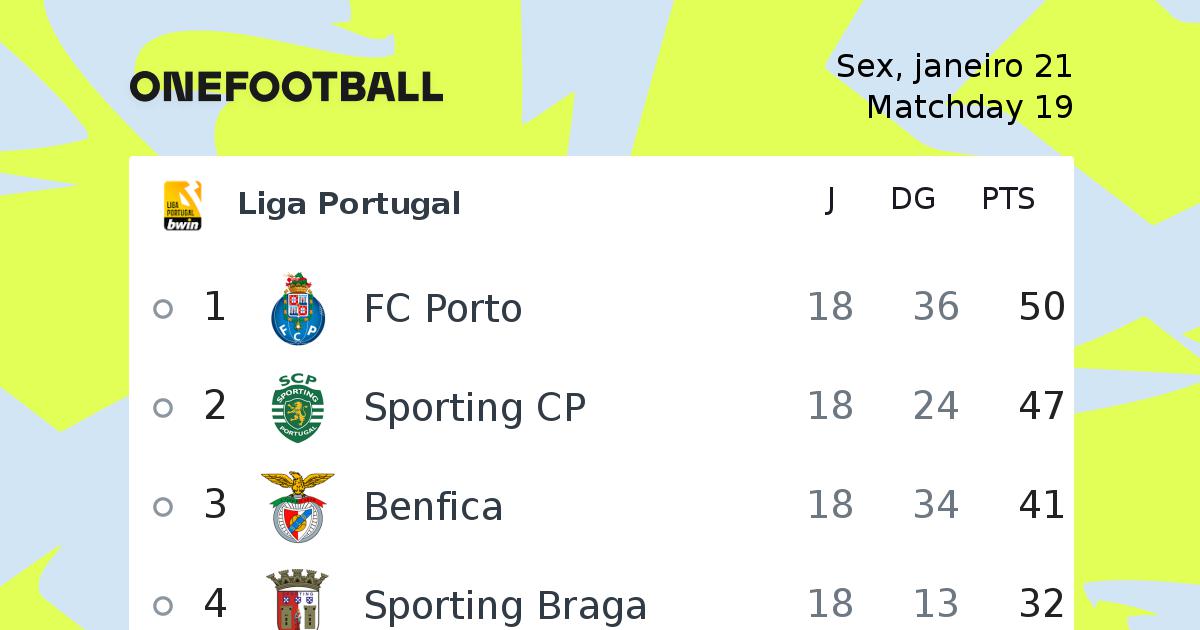This screenshot has width=1200, height=630.
Task: Select the circle marker beside Sporting CP
Action: (x=163, y=408)
